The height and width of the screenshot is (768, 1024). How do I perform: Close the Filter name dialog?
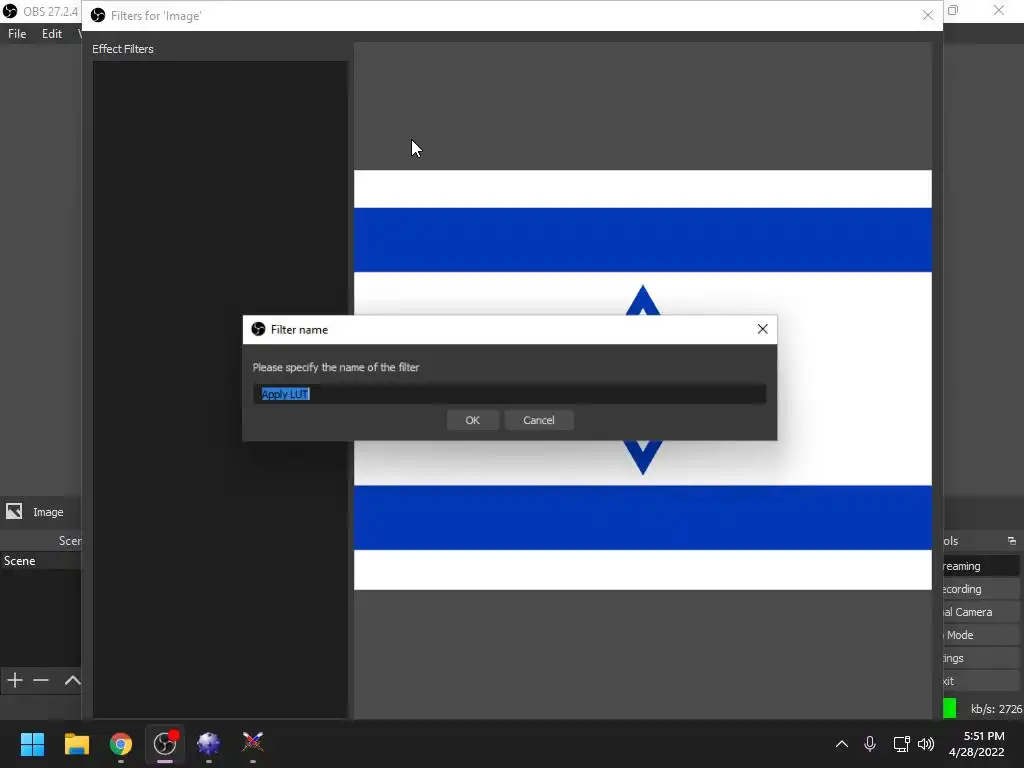pos(762,329)
